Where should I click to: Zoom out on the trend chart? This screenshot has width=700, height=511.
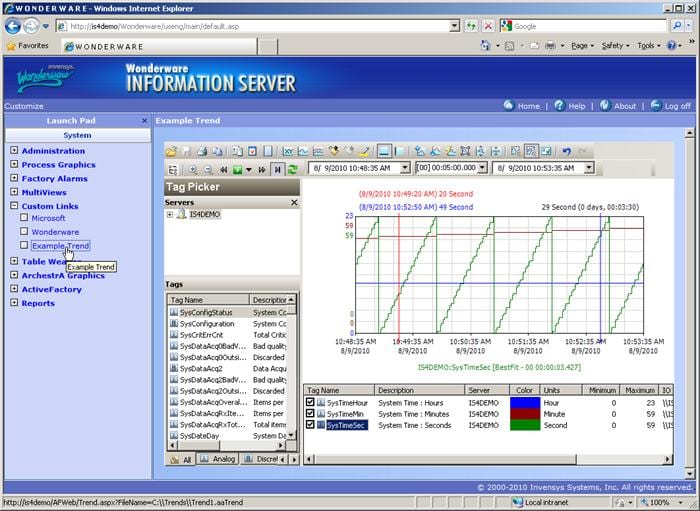pyautogui.click(x=208, y=170)
